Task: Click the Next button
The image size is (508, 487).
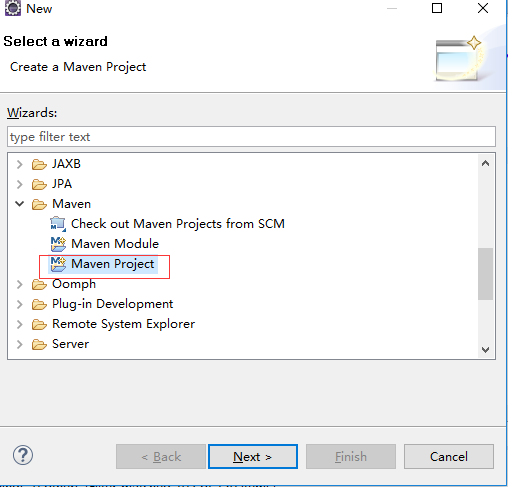Action: click(x=253, y=456)
